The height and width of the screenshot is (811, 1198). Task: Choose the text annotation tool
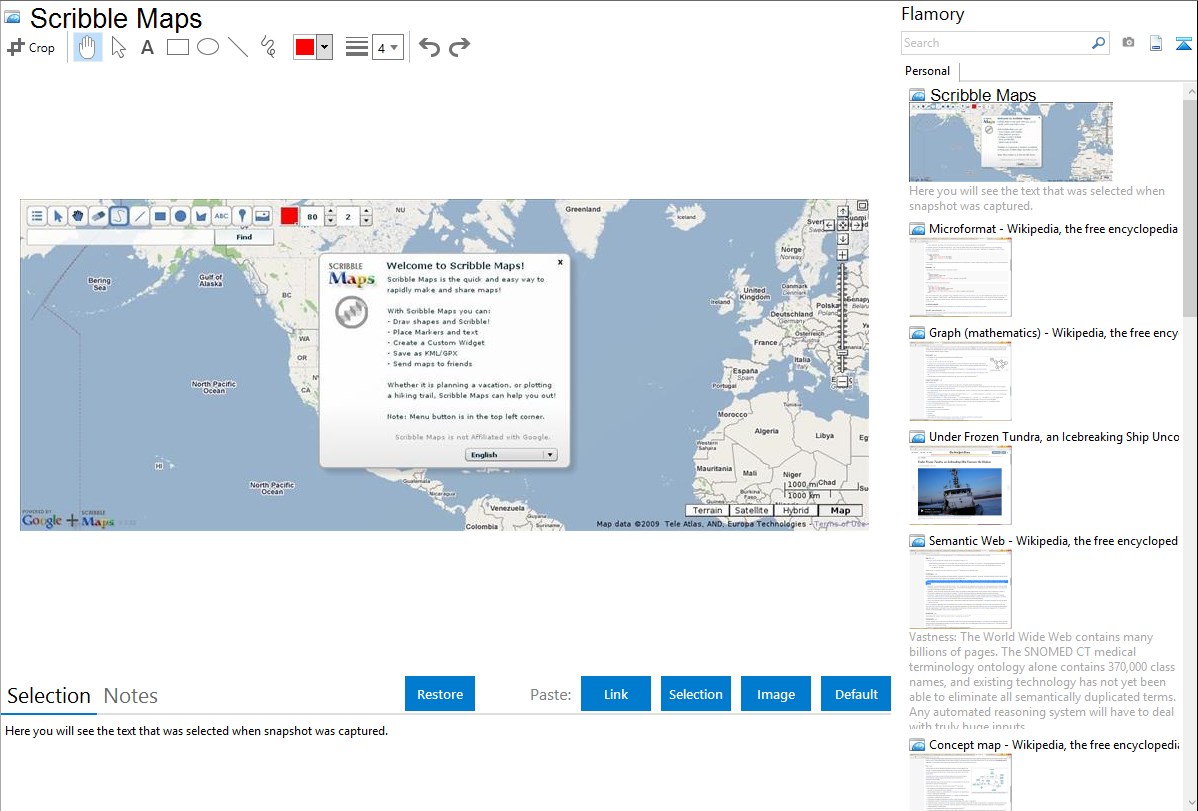pyautogui.click(x=147, y=47)
